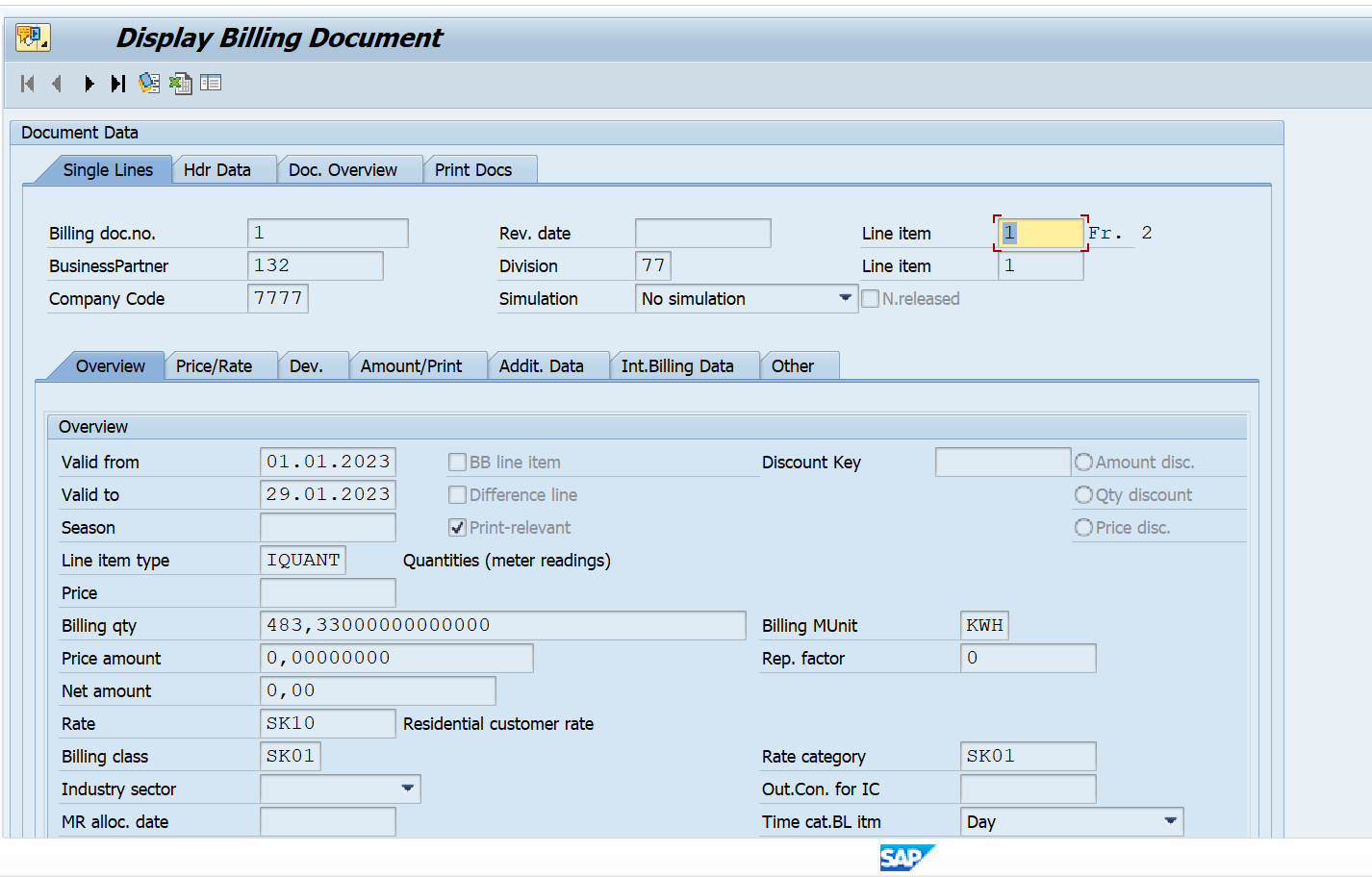Open the Simulation dropdown

click(x=846, y=299)
